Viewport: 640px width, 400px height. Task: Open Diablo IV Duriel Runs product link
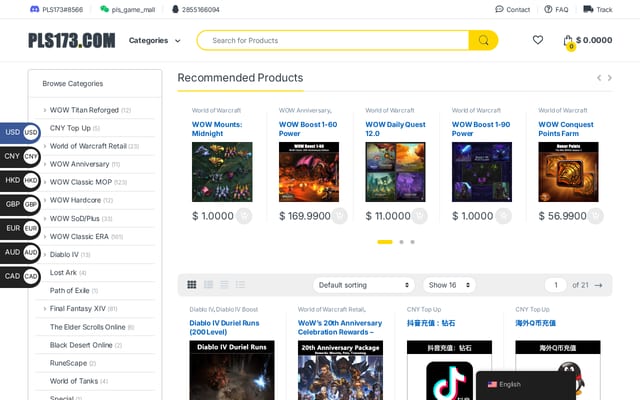[x=224, y=327]
